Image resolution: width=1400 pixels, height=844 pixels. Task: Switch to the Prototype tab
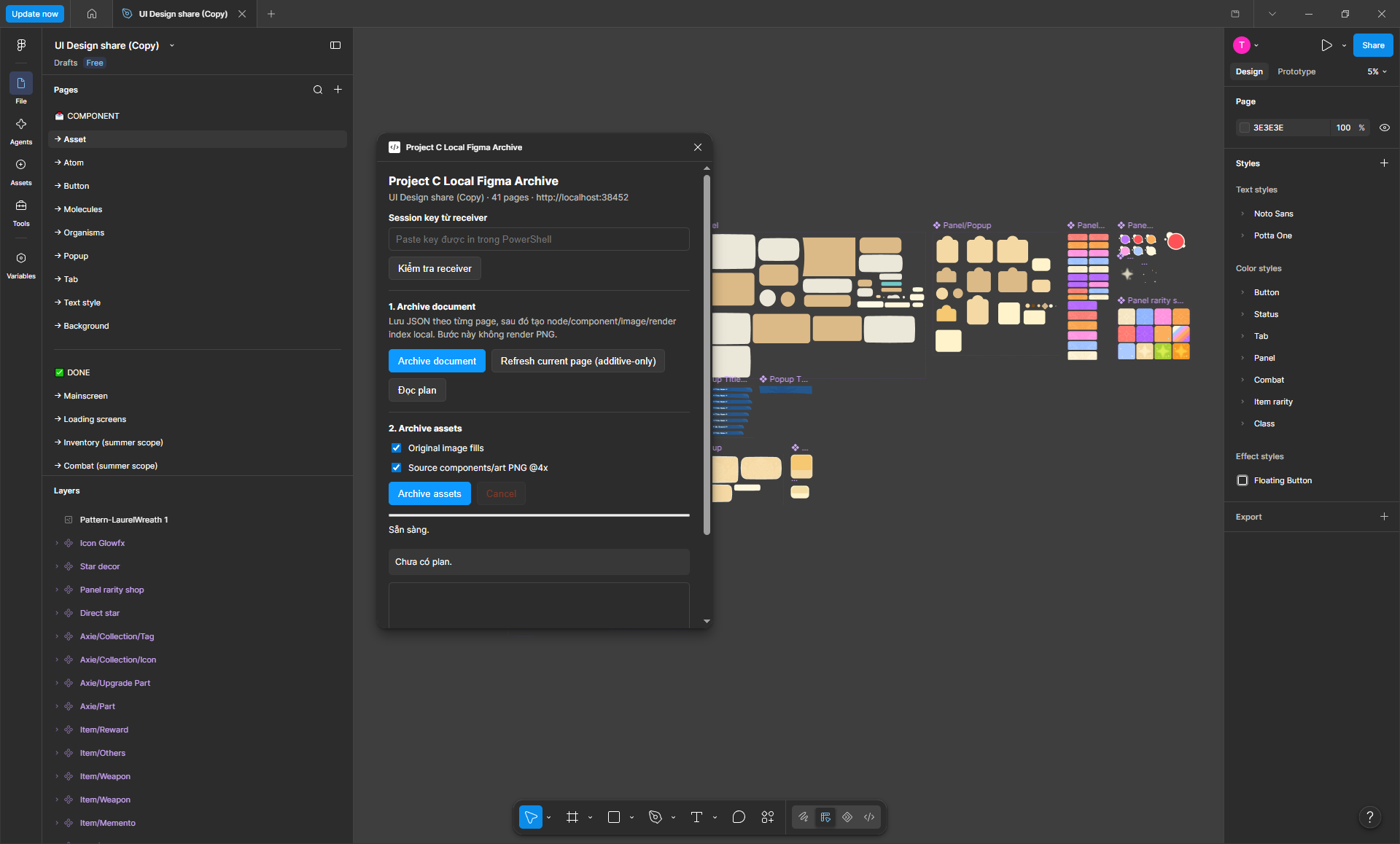[1296, 71]
